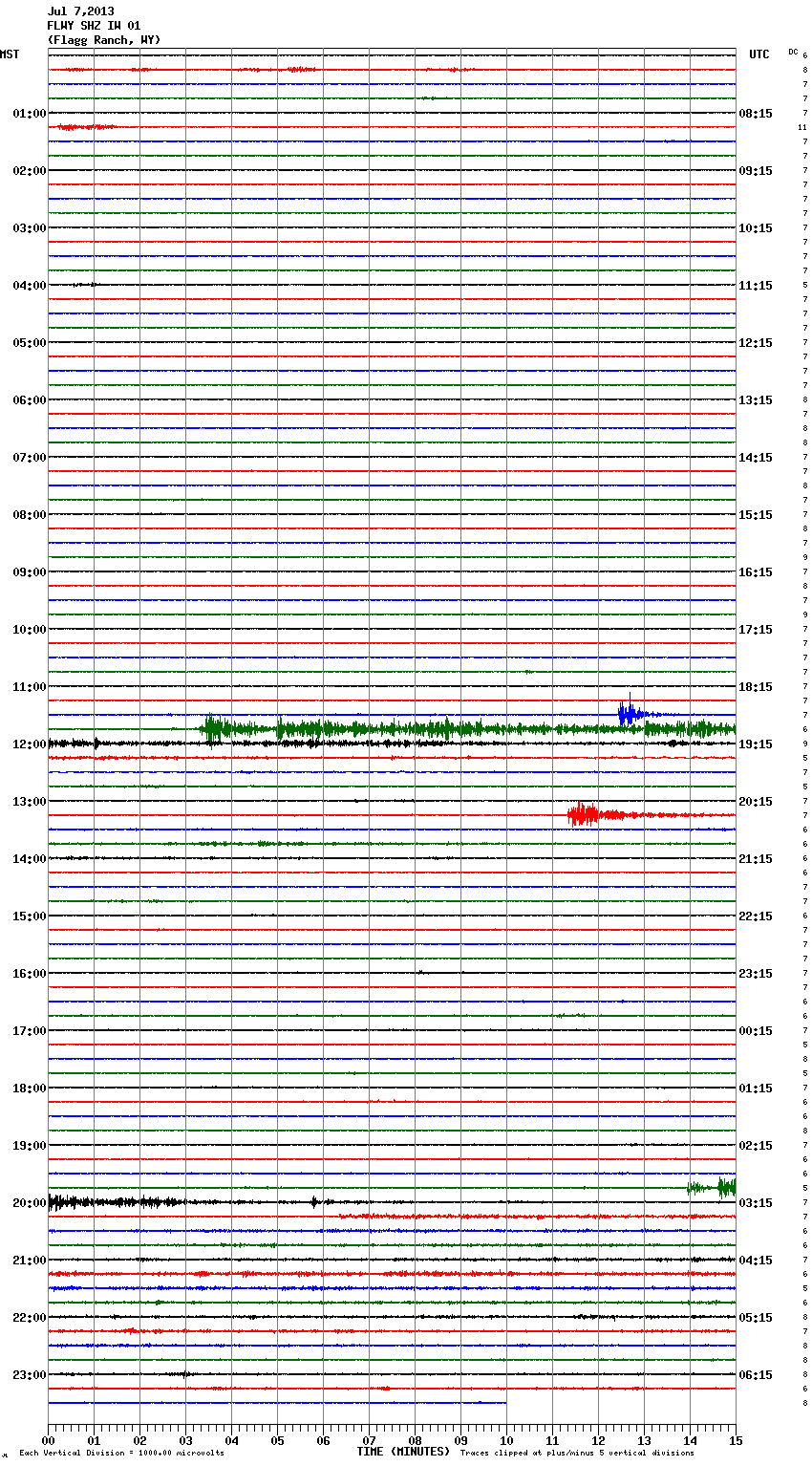Click the UTC time label '23:15'

[x=756, y=974]
